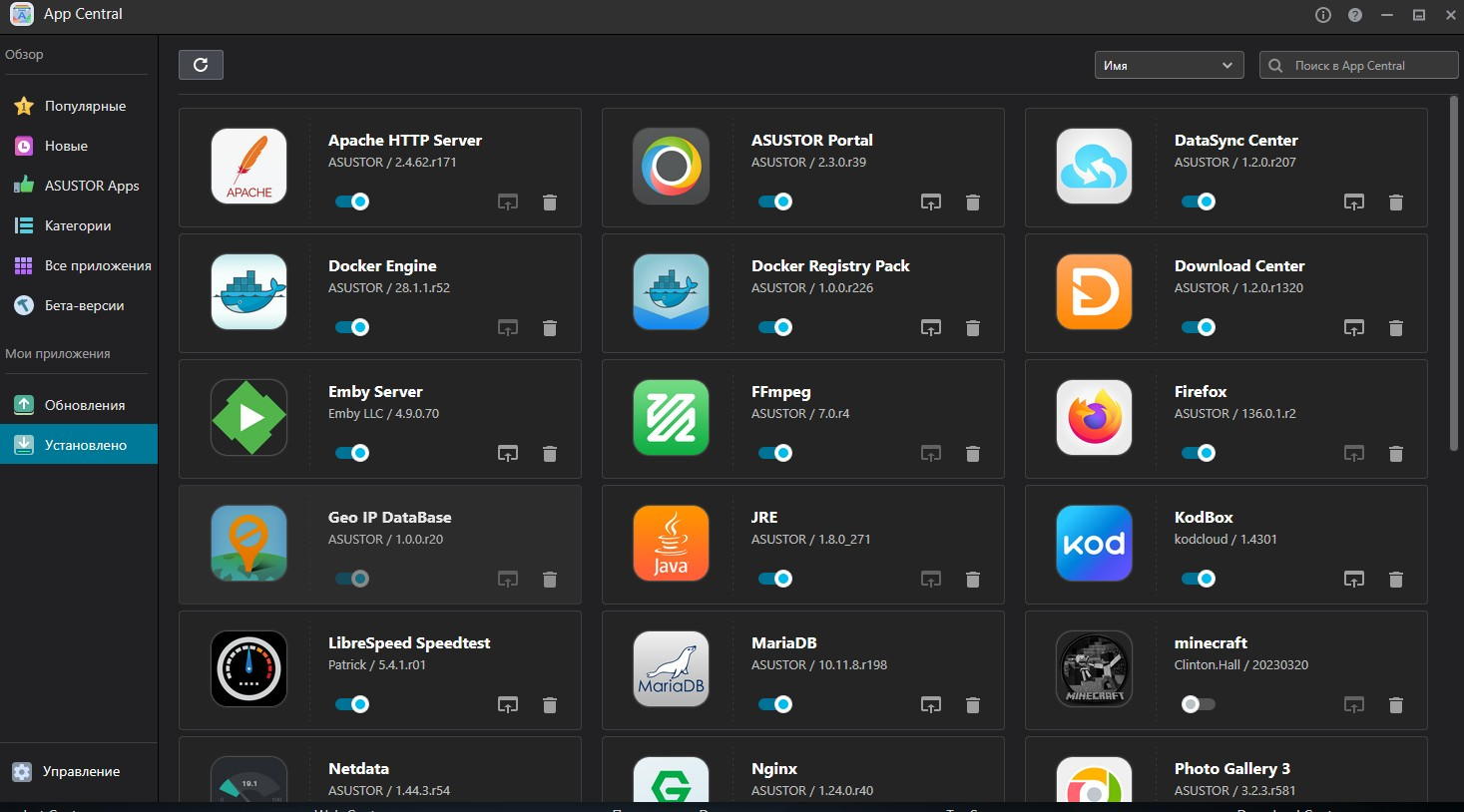Viewport: 1464px width, 812px height.
Task: Open Категории in the sidebar
Action: (x=79, y=225)
